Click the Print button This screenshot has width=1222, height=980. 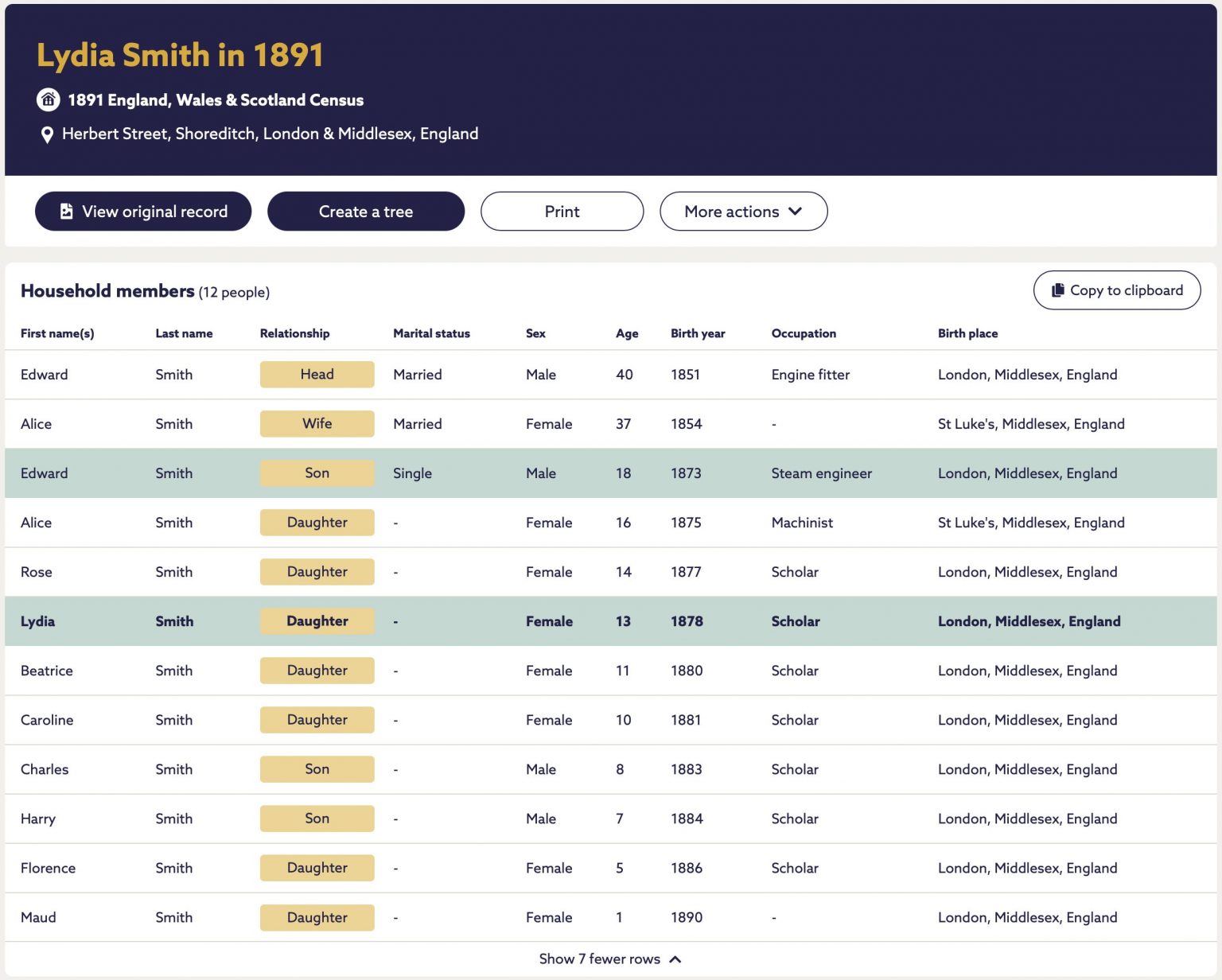[x=562, y=212]
